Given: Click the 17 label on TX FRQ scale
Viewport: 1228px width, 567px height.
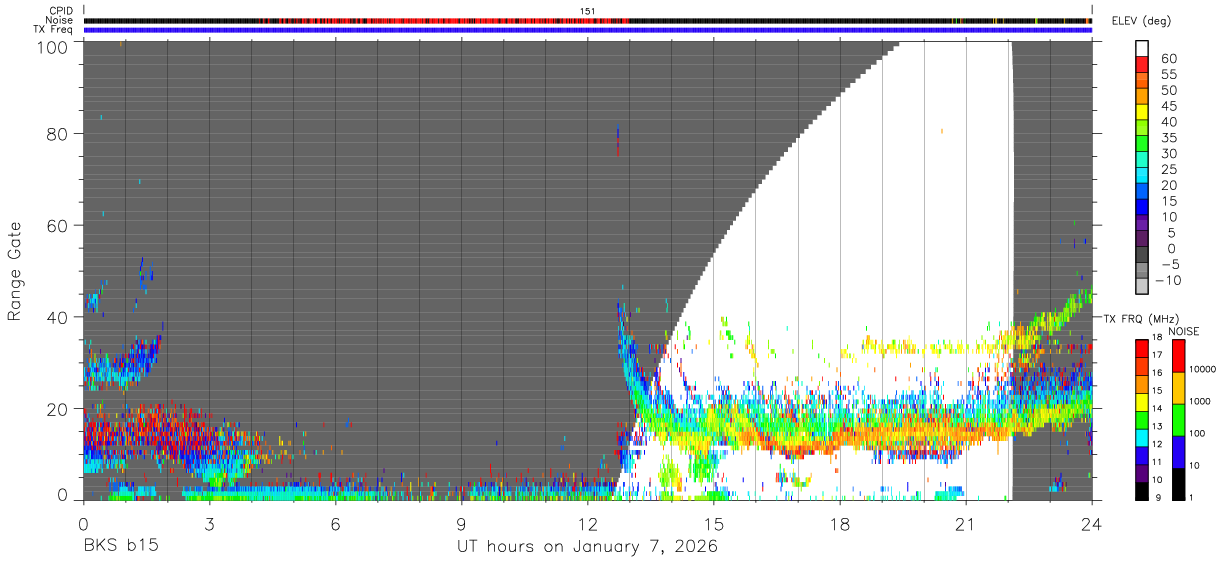Looking at the screenshot, I should click(x=1155, y=355).
